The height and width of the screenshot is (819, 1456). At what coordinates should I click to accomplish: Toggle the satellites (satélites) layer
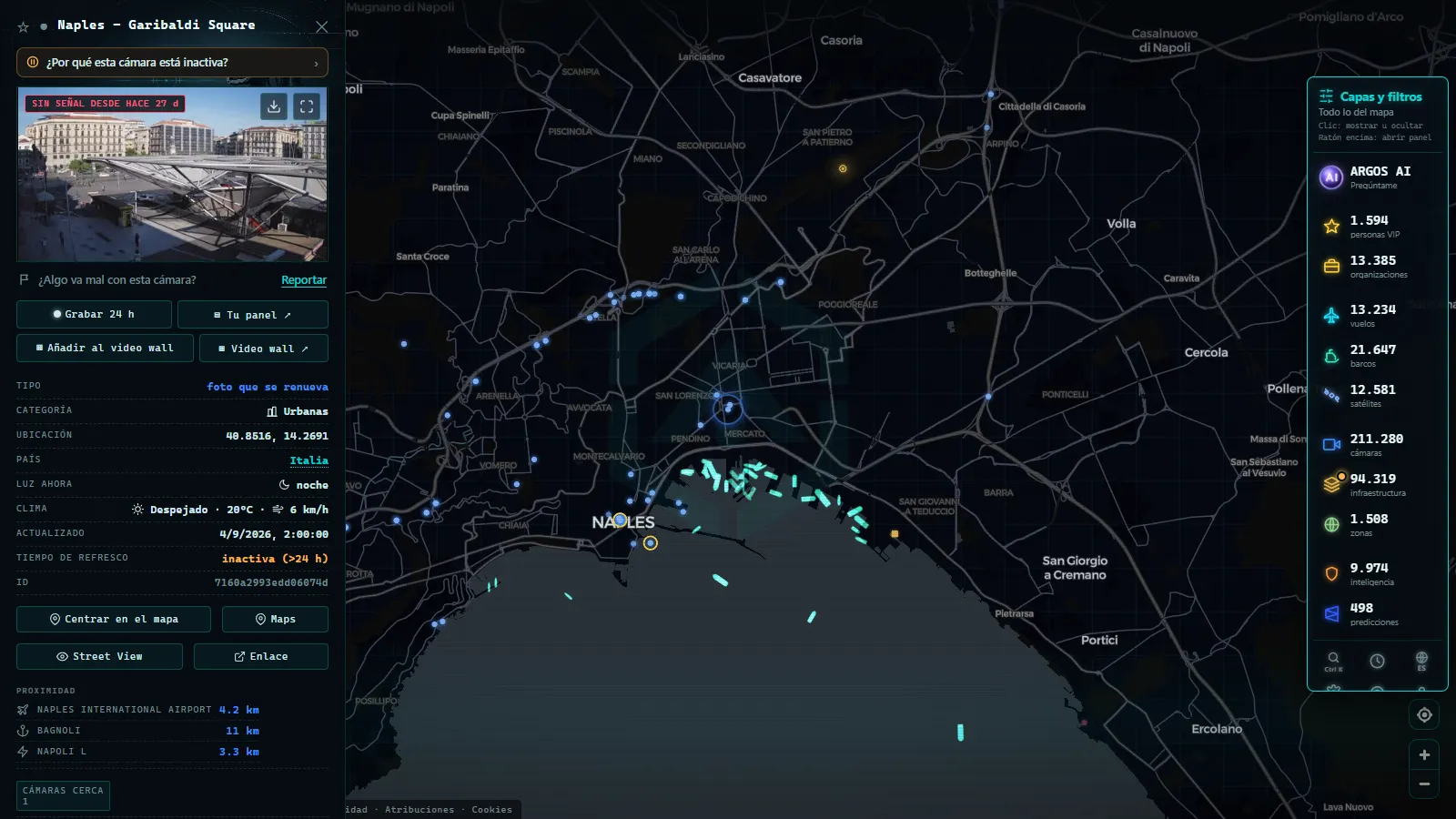tap(1377, 395)
